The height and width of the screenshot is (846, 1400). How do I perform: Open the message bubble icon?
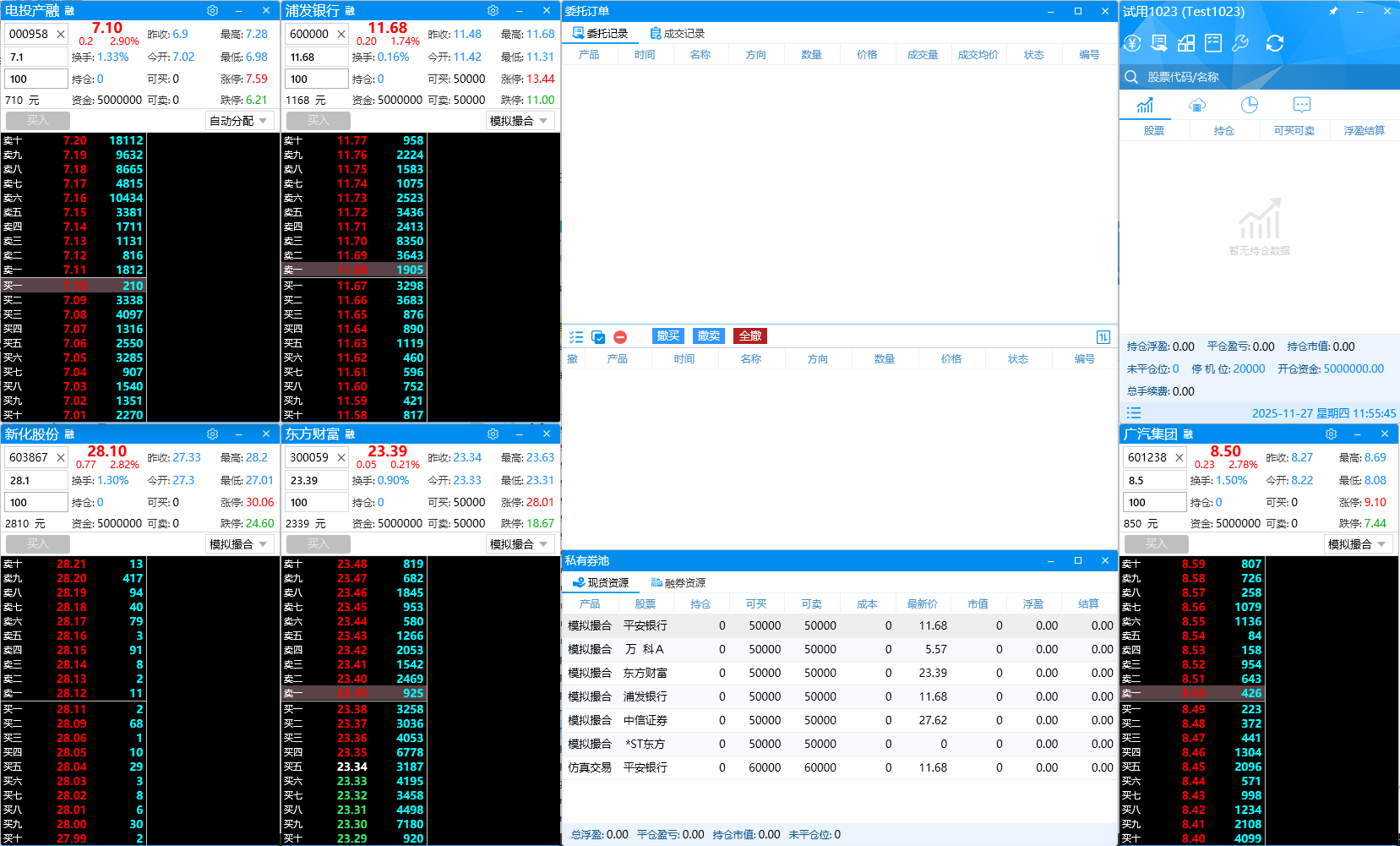(x=1301, y=106)
